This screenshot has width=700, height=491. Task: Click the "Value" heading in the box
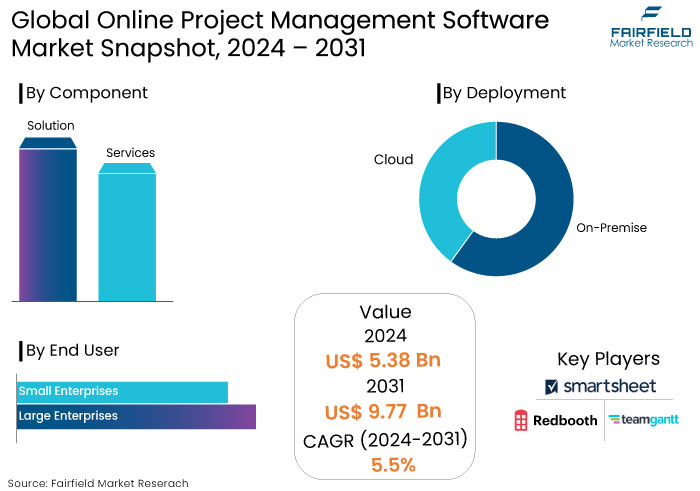click(x=385, y=312)
